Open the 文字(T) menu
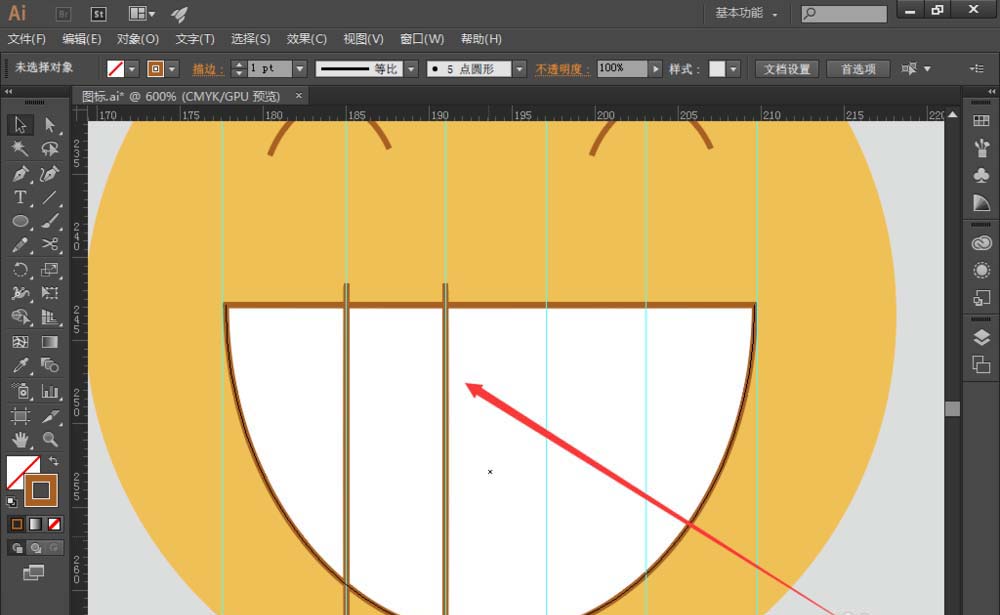 [195, 39]
